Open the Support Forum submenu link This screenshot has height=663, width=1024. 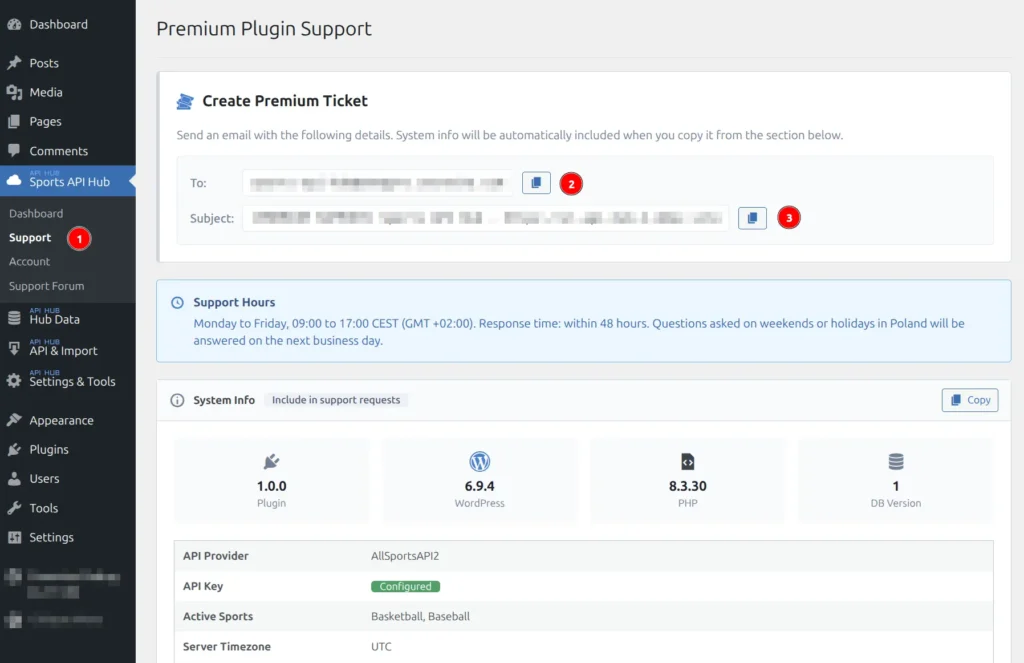click(x=46, y=286)
